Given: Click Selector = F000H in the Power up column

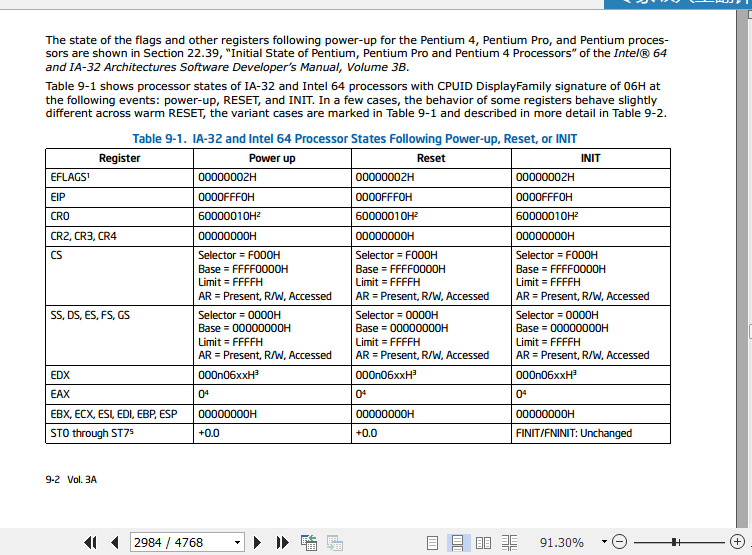Looking at the screenshot, I should (x=239, y=255).
